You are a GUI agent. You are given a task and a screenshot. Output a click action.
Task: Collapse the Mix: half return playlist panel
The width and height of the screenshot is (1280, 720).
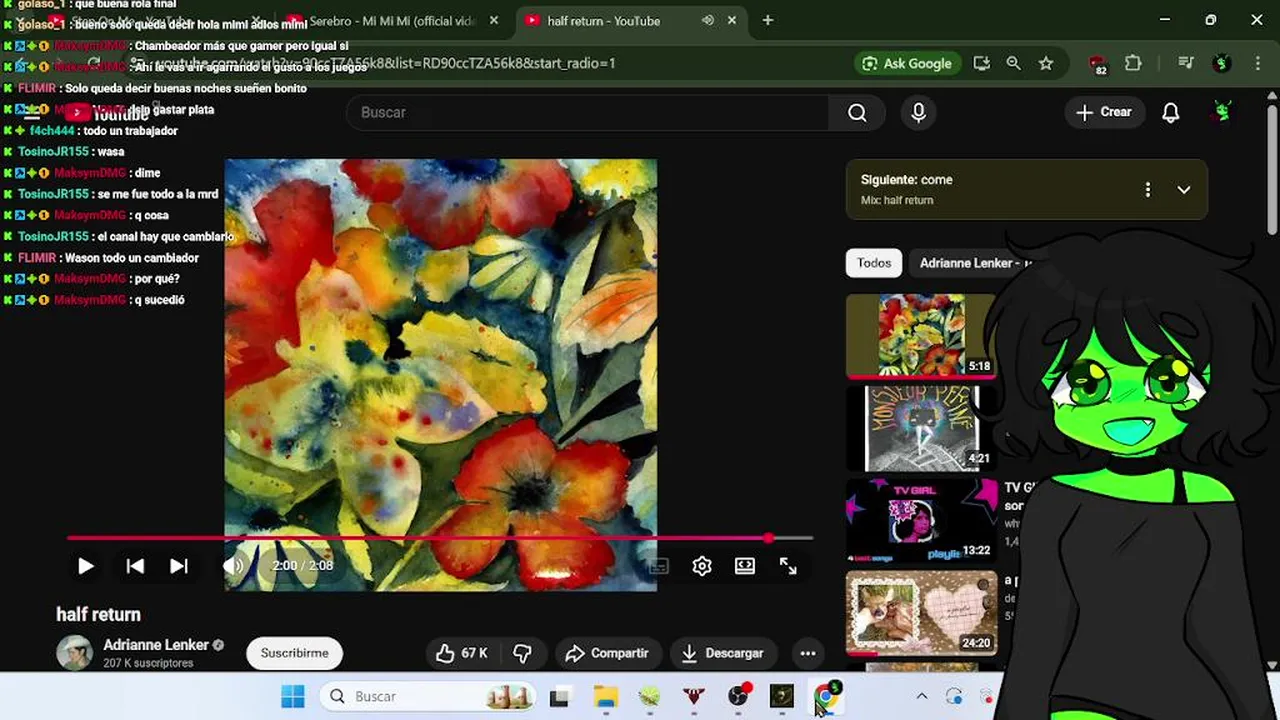click(1184, 189)
